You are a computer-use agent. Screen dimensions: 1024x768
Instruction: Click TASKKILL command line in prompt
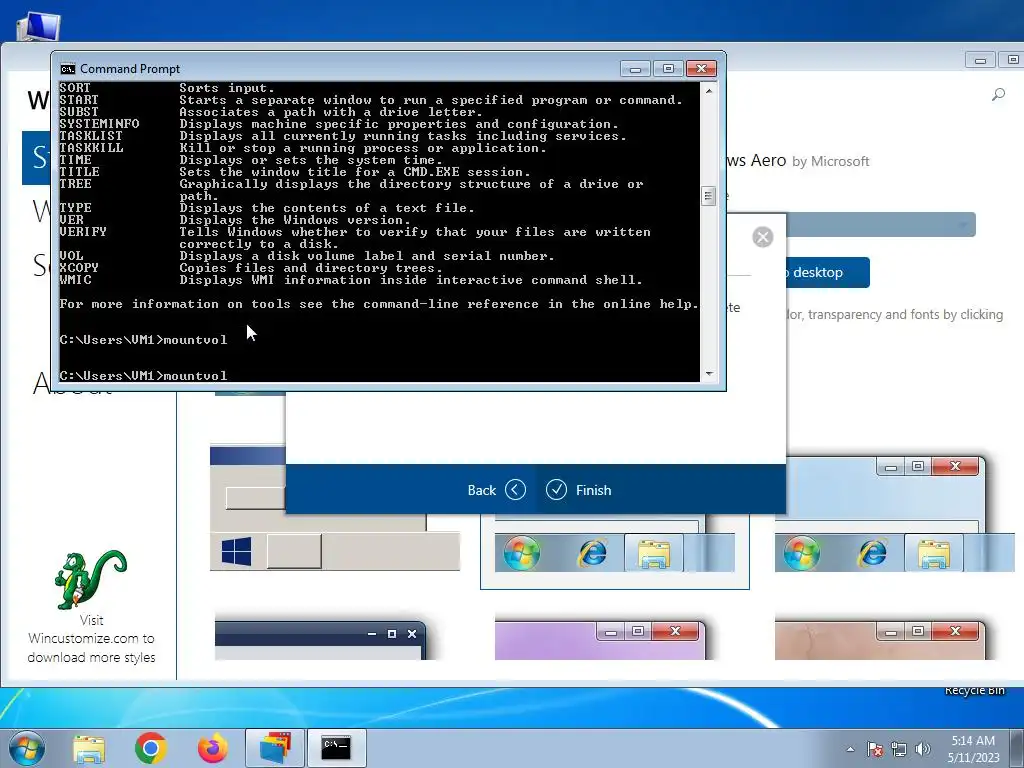pyautogui.click(x=303, y=148)
